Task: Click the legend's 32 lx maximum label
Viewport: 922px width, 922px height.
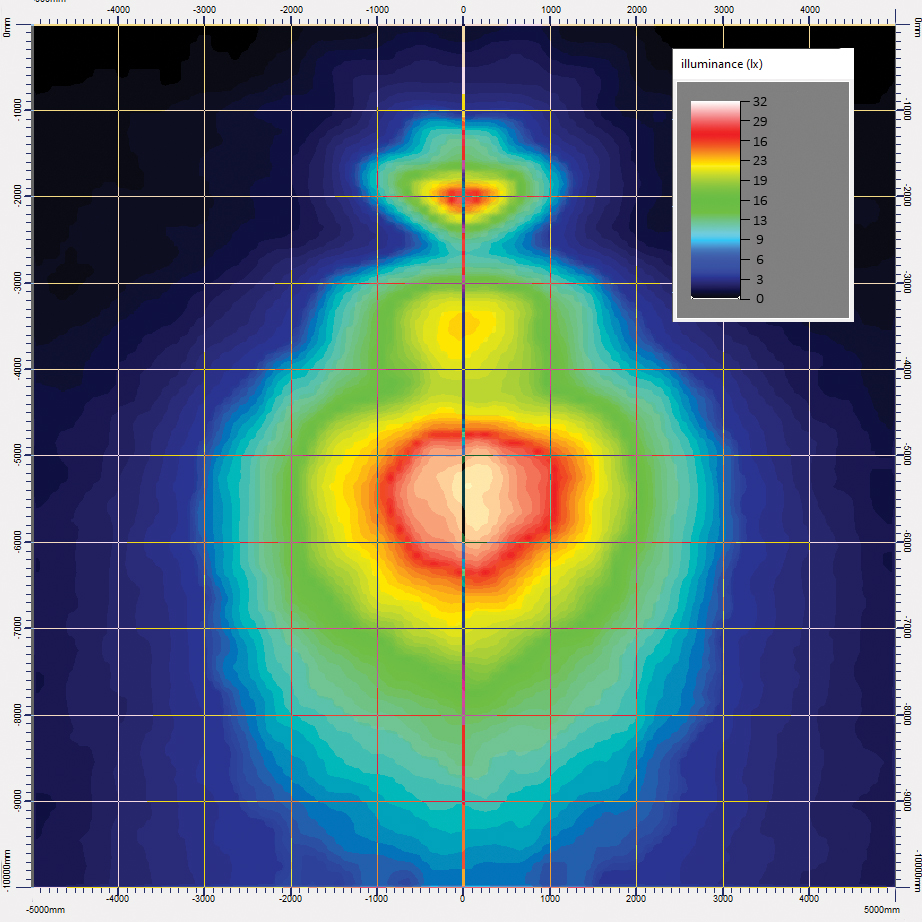Action: 760,102
